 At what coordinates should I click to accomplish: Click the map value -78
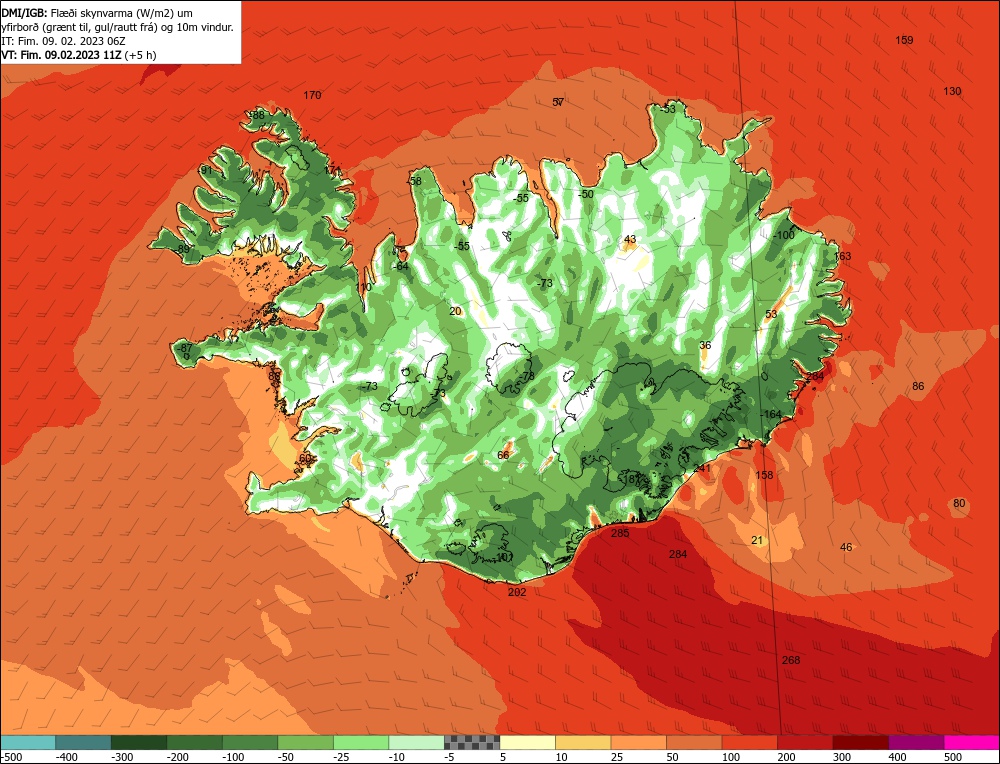[527, 377]
